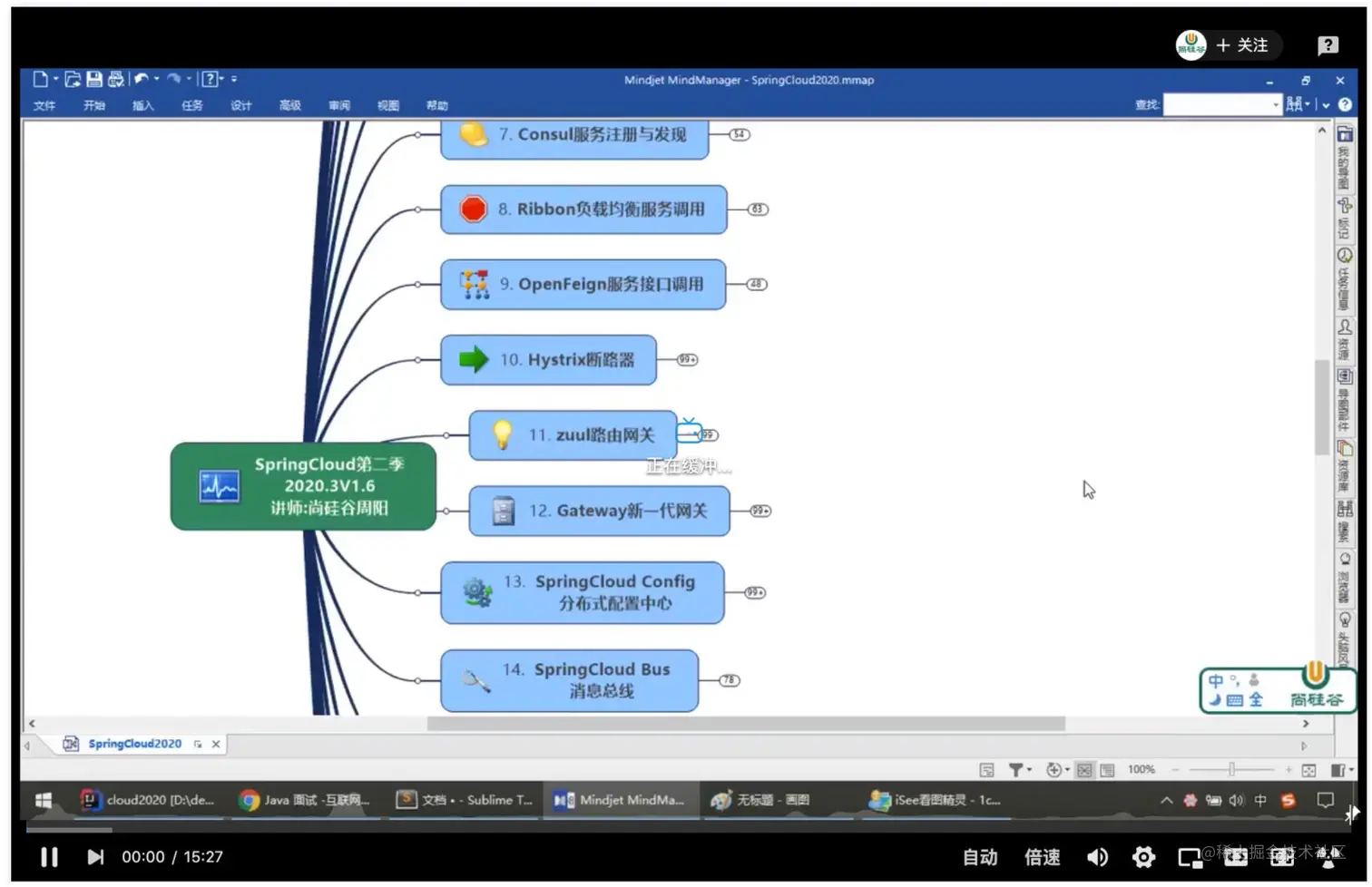Expand subtopics badge on 10. Hystrix topic

pyautogui.click(x=688, y=360)
